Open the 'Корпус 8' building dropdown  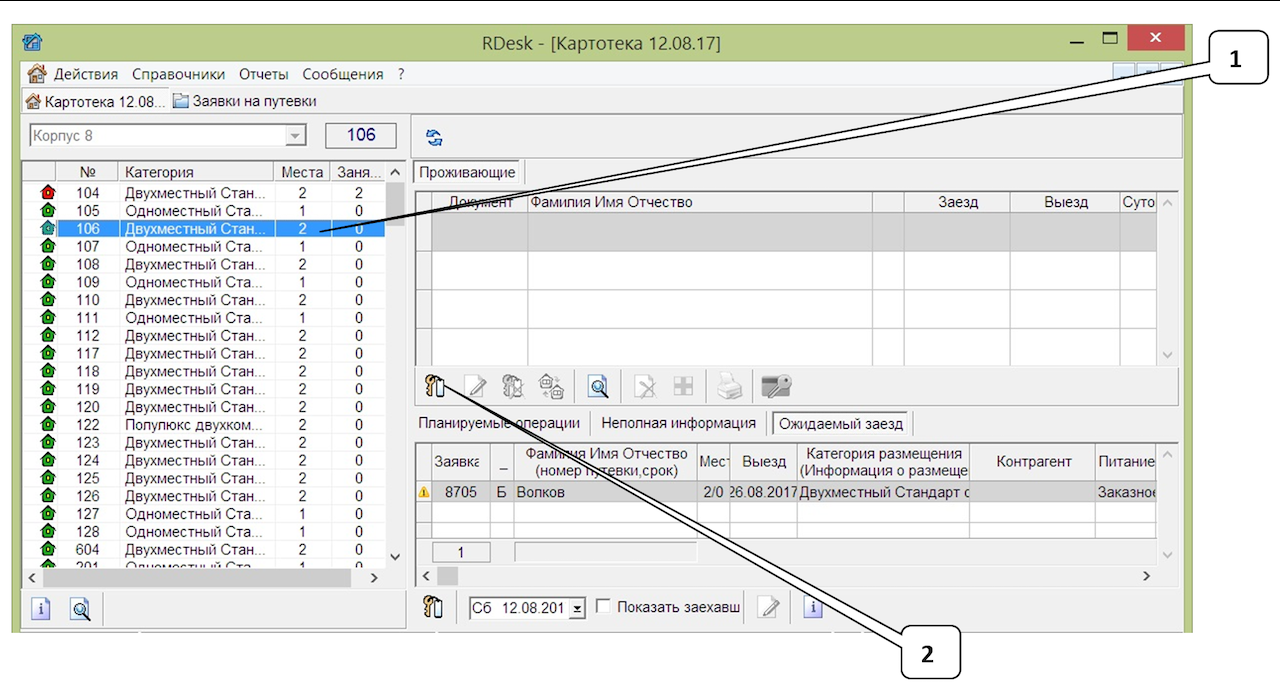295,136
